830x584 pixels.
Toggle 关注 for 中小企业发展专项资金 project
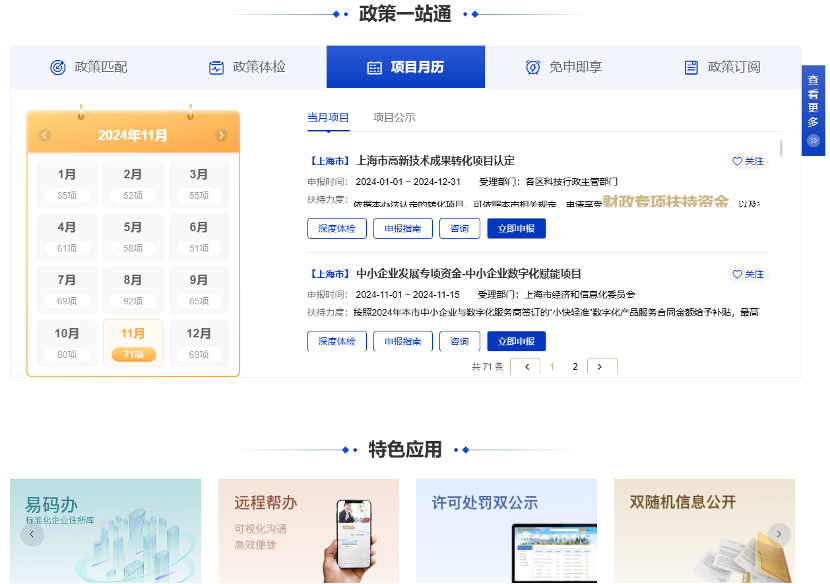tap(747, 274)
